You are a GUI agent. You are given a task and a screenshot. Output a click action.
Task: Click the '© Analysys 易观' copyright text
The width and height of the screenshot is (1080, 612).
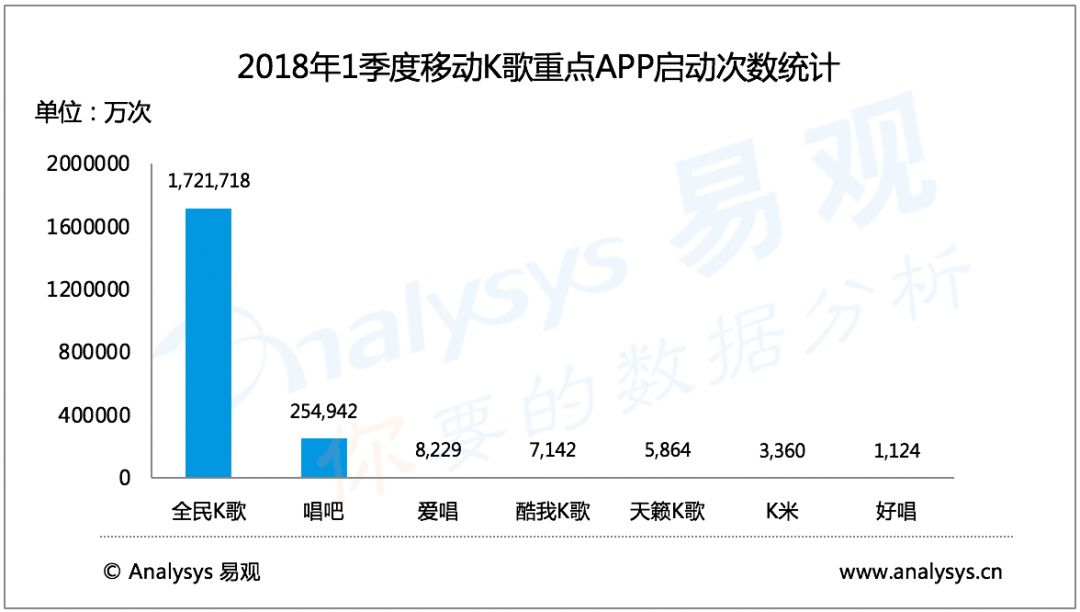click(x=182, y=572)
